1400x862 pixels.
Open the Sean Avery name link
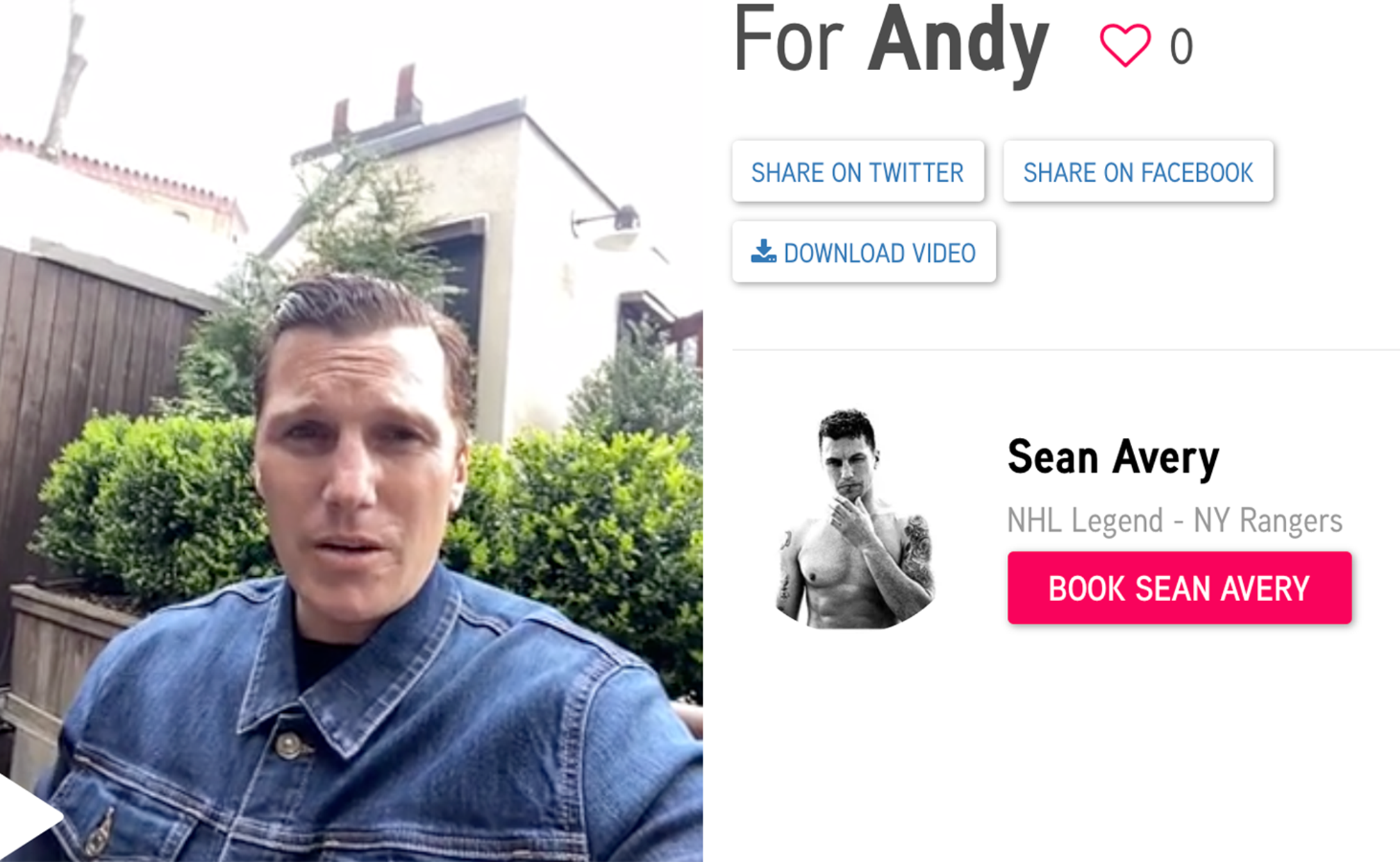coord(1113,458)
